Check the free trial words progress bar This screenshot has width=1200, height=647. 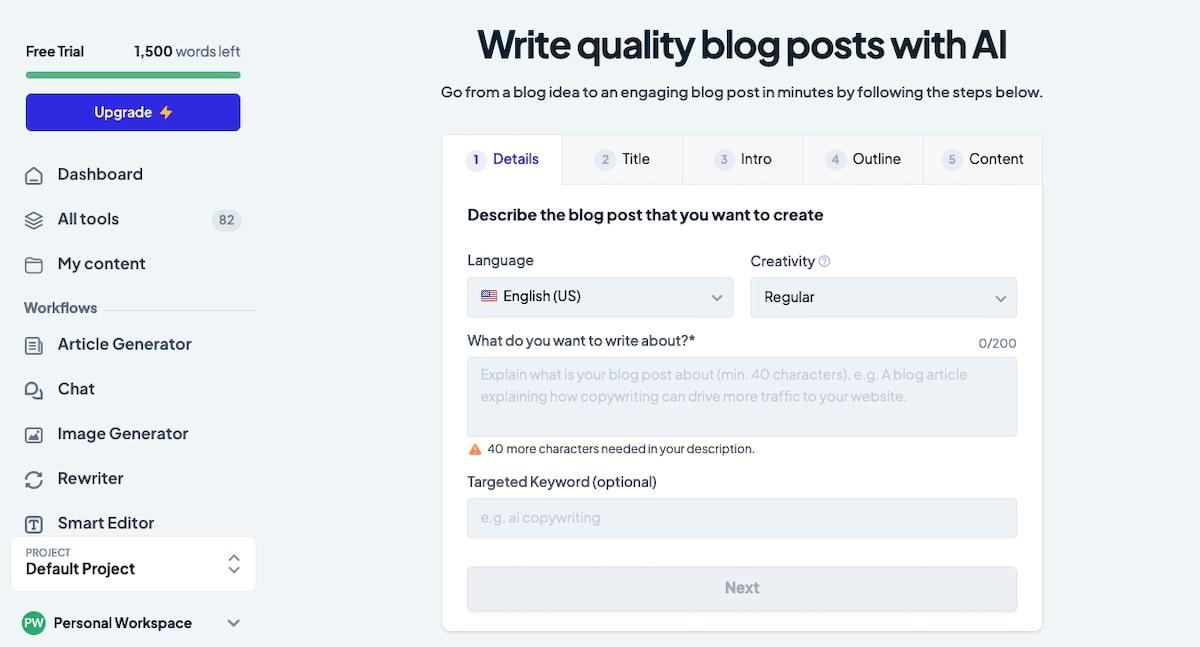pos(132,75)
